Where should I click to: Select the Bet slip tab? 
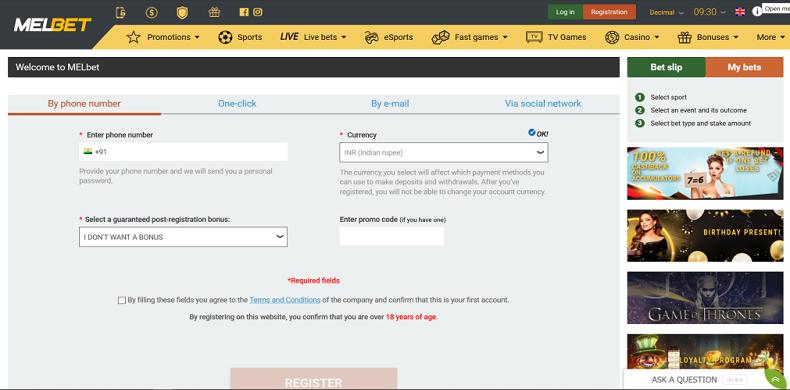(x=666, y=67)
